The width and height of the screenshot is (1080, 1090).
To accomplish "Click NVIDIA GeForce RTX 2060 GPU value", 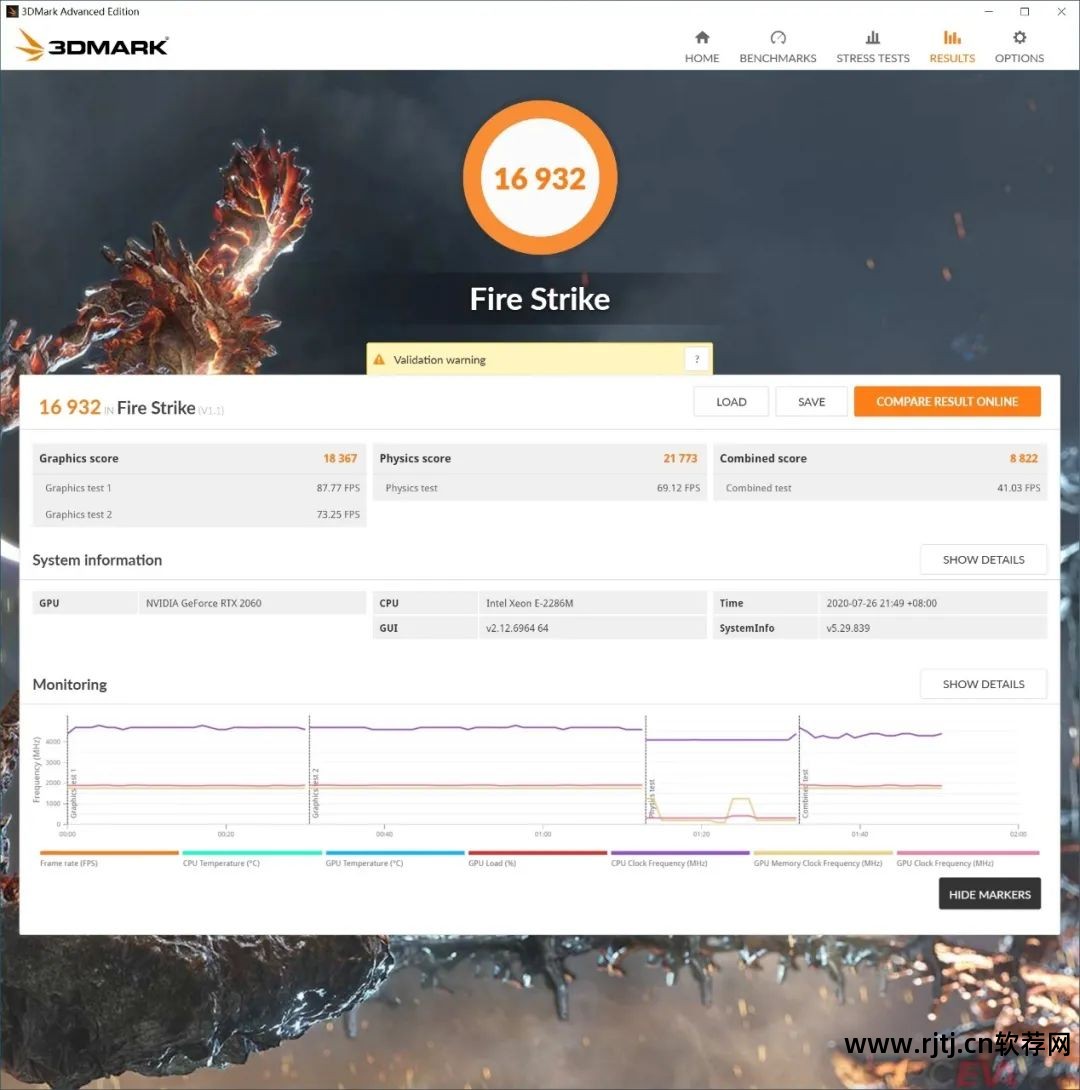I will [204, 603].
